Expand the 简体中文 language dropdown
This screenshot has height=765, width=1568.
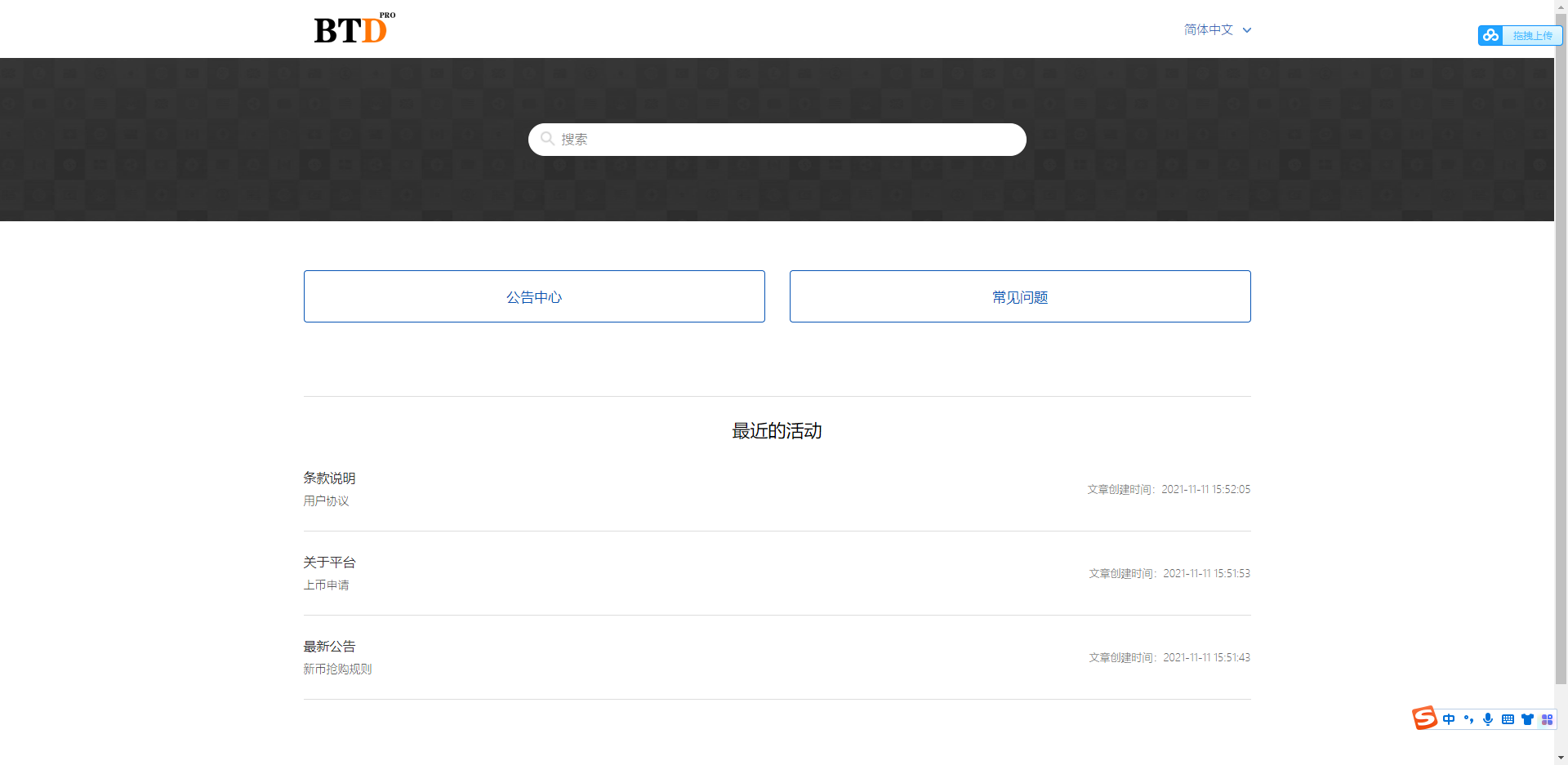(1209, 30)
